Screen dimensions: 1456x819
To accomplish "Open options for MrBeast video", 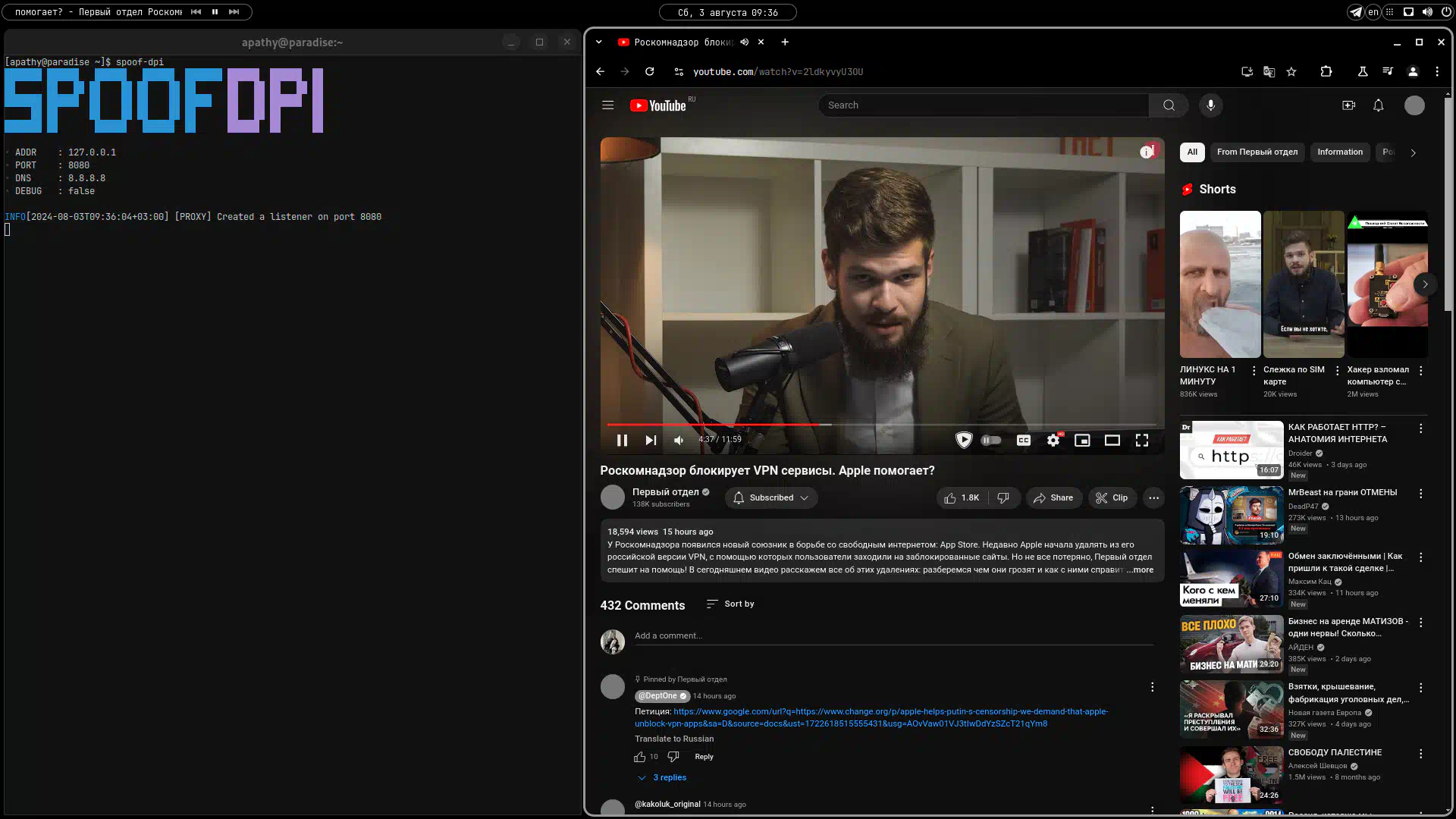I will click(1421, 494).
